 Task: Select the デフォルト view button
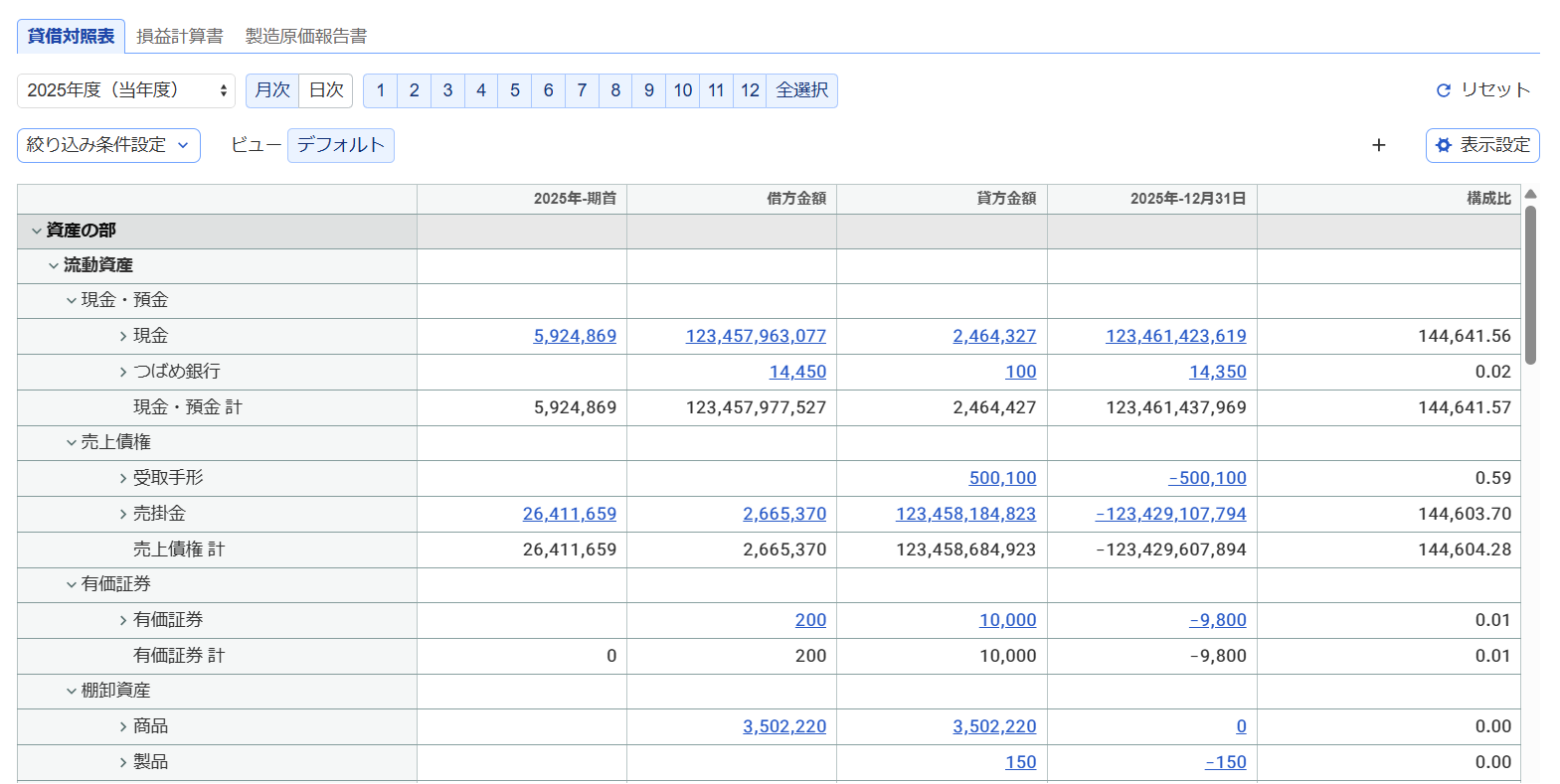(x=341, y=145)
